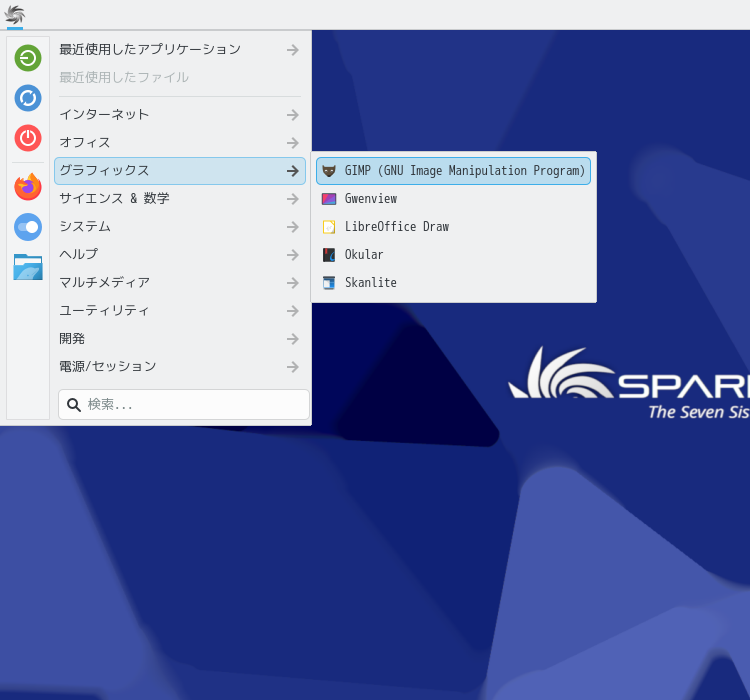This screenshot has height=700, width=750.
Task: Click the Skanlite scanner icon
Action: tap(329, 283)
